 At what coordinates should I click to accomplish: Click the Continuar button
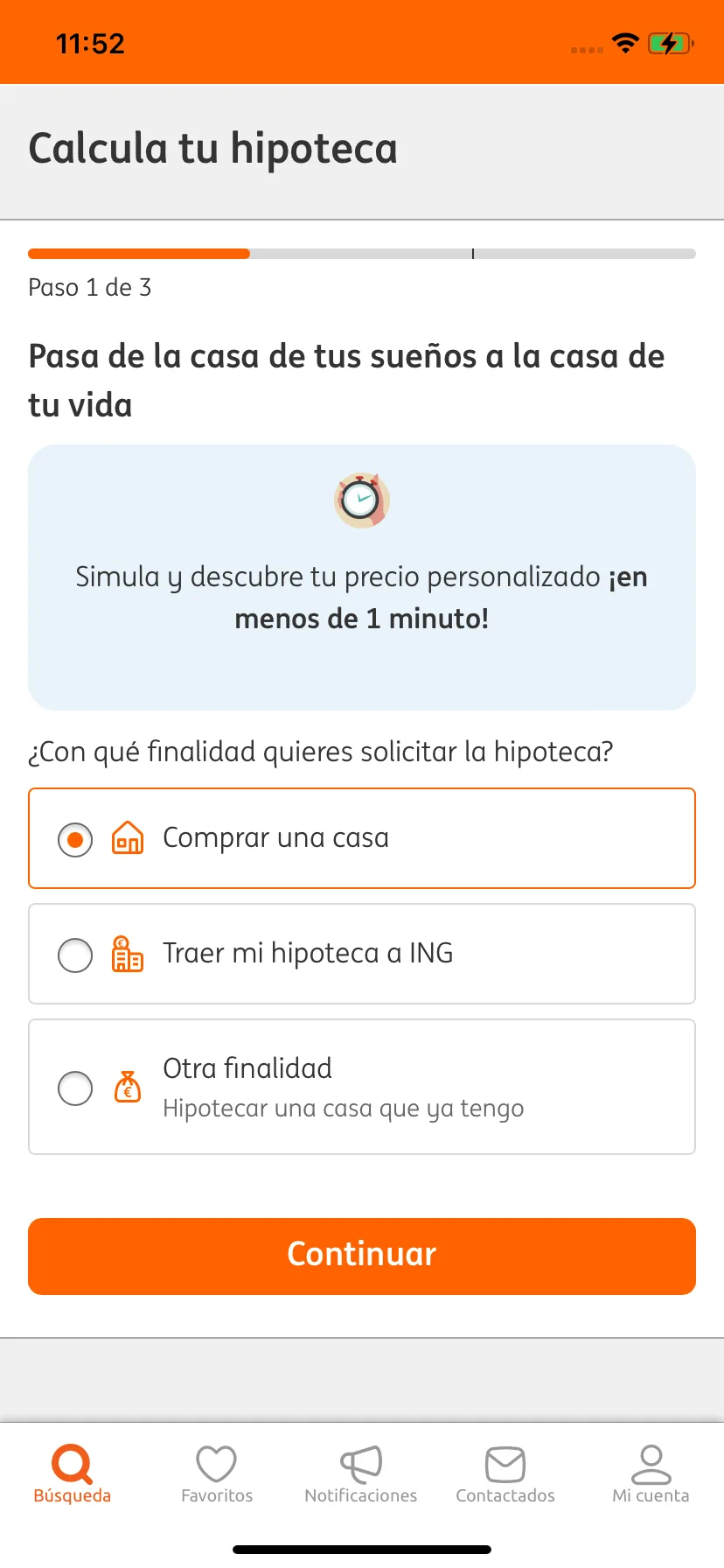tap(362, 1256)
